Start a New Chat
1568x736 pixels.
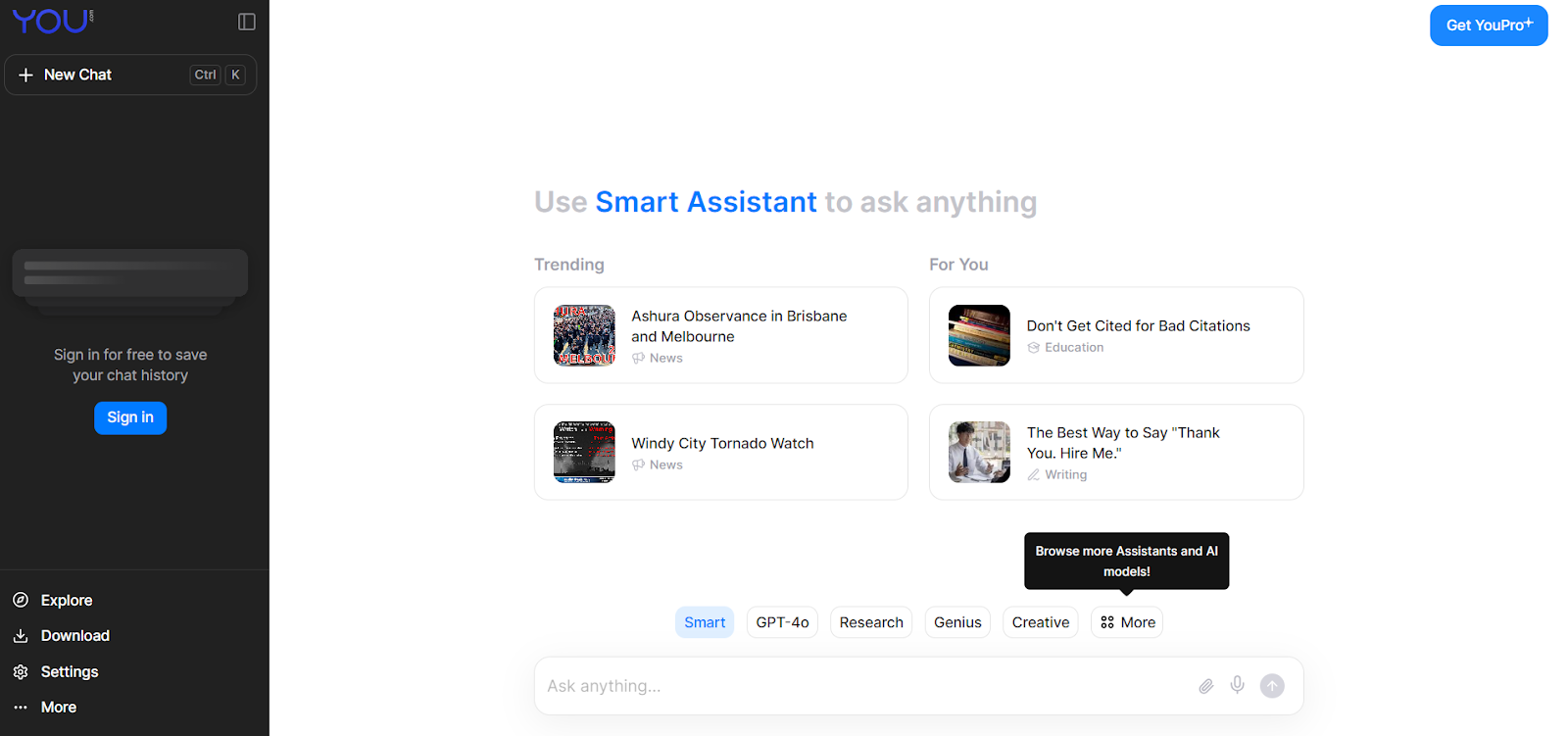click(130, 74)
